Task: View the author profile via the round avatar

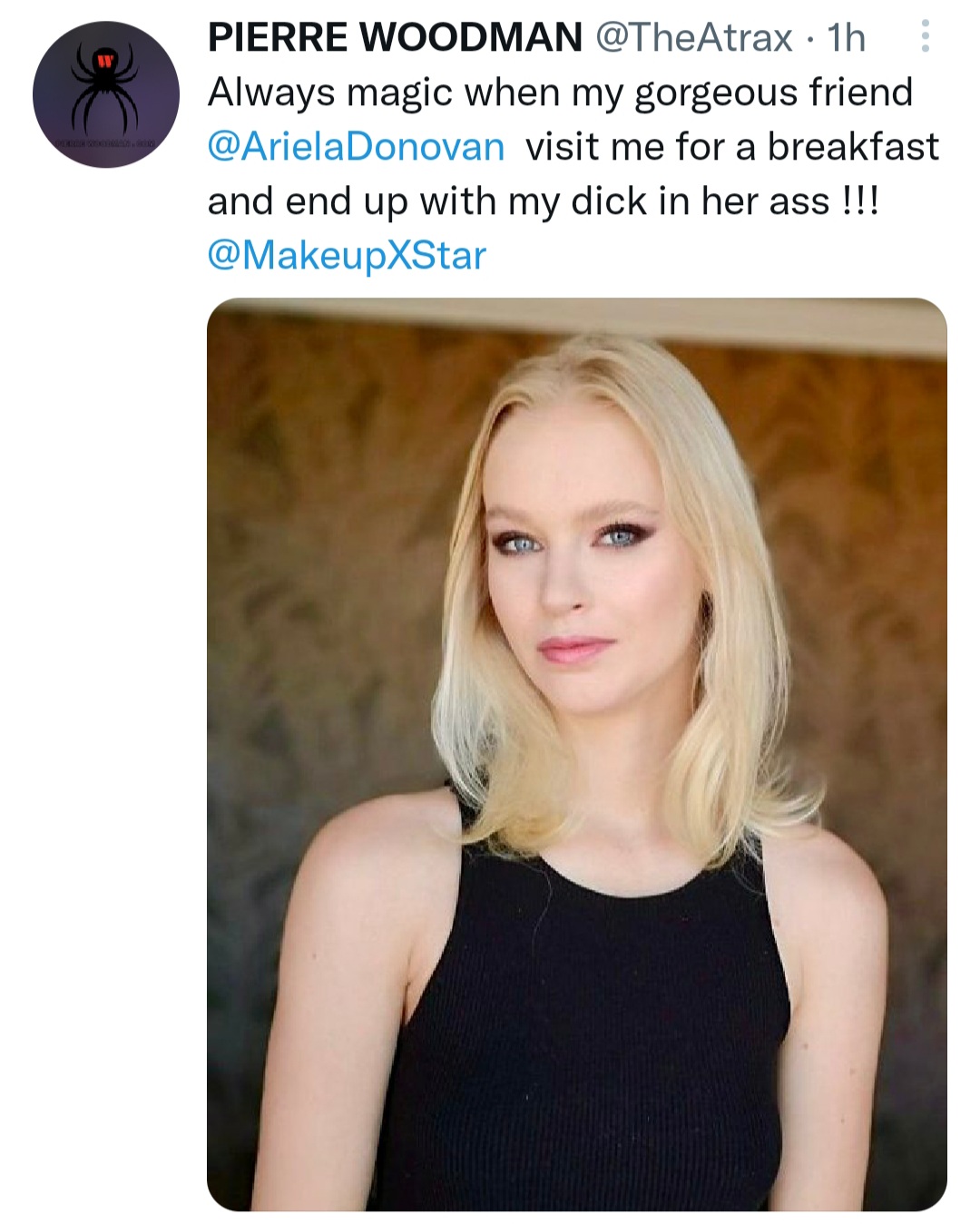Action: pos(106,94)
